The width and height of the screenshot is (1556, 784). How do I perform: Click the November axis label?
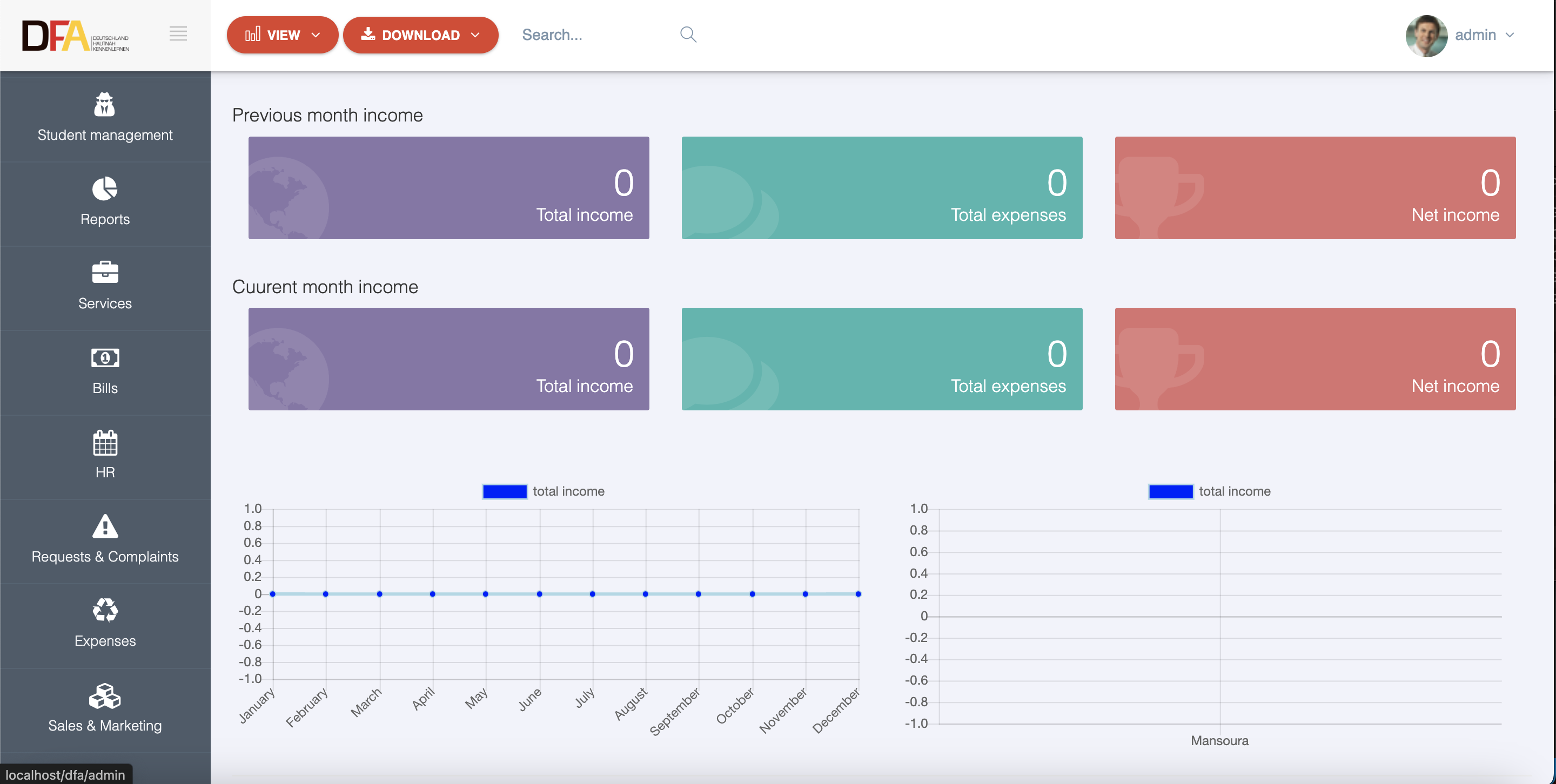pos(783,711)
